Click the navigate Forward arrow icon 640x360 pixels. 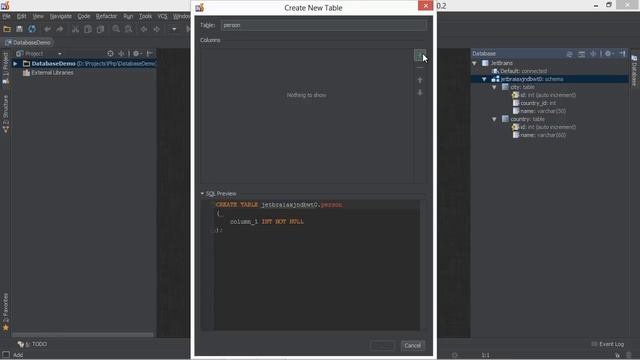[x=156, y=29]
